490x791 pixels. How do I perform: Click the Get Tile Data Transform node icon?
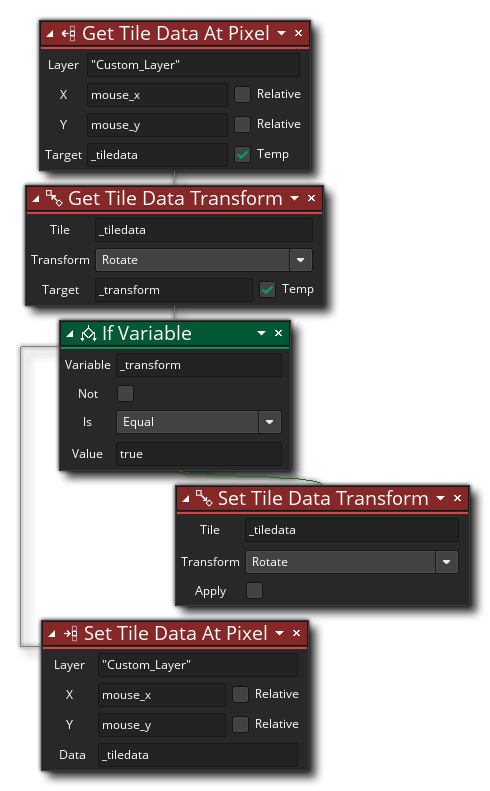[54, 198]
